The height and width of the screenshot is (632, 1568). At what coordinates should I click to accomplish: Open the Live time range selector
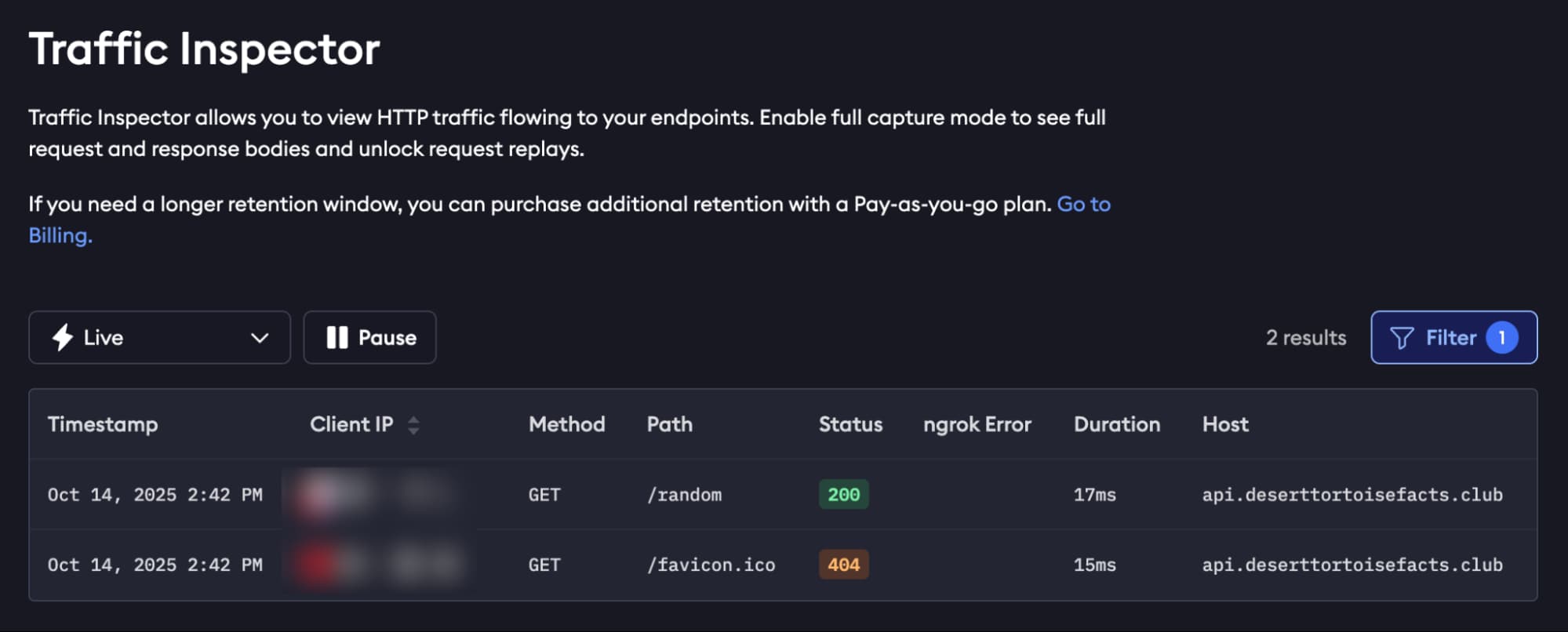[x=159, y=338]
